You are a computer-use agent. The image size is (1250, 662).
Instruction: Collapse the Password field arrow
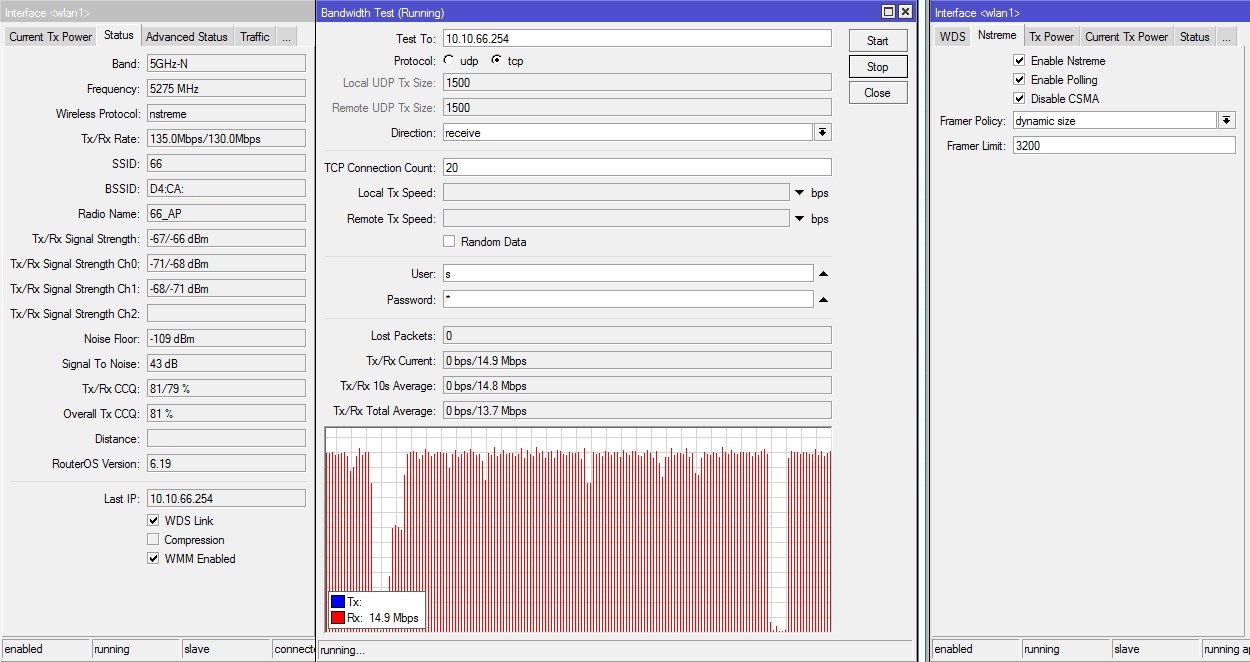click(x=823, y=300)
